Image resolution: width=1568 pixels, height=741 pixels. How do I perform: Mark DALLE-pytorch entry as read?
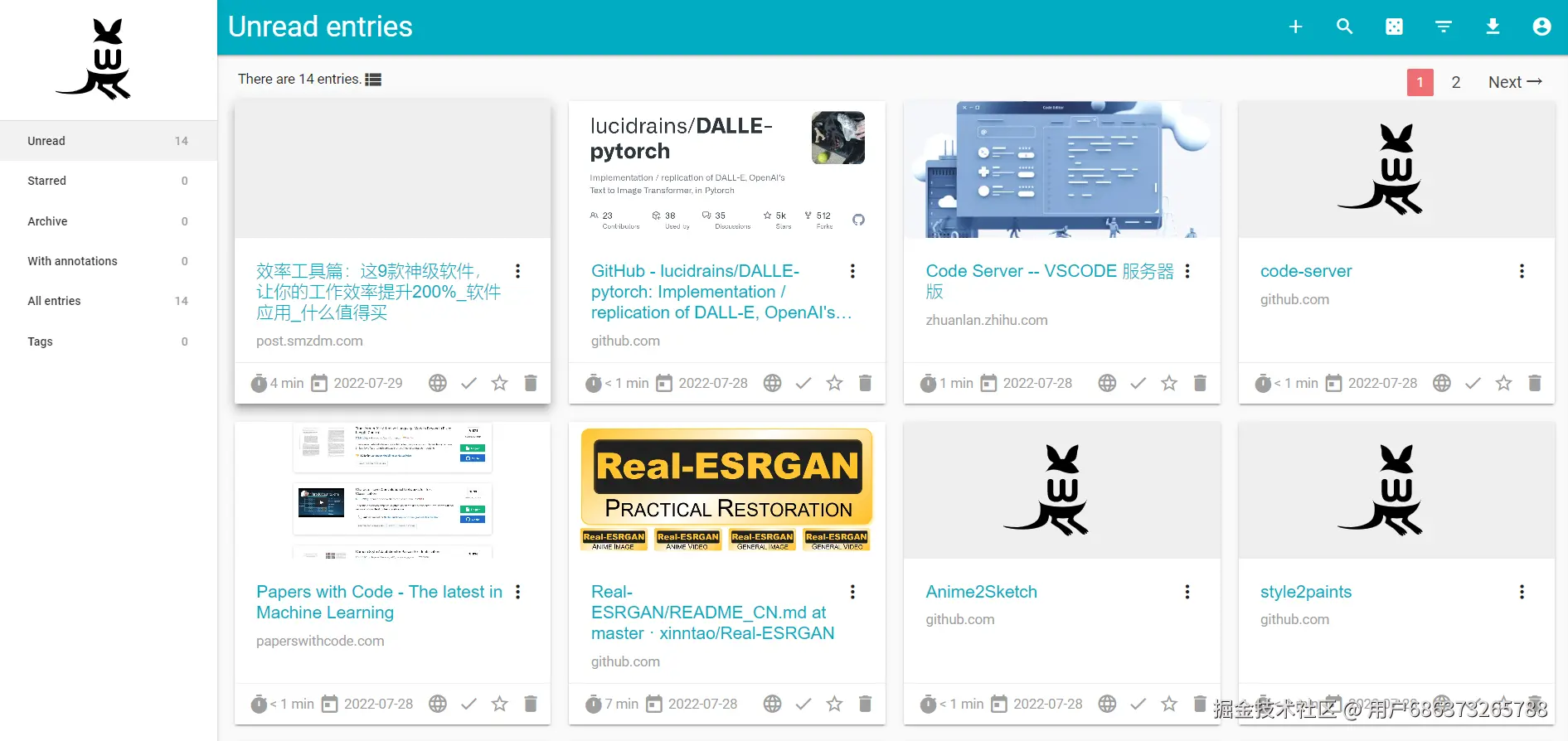tap(803, 383)
